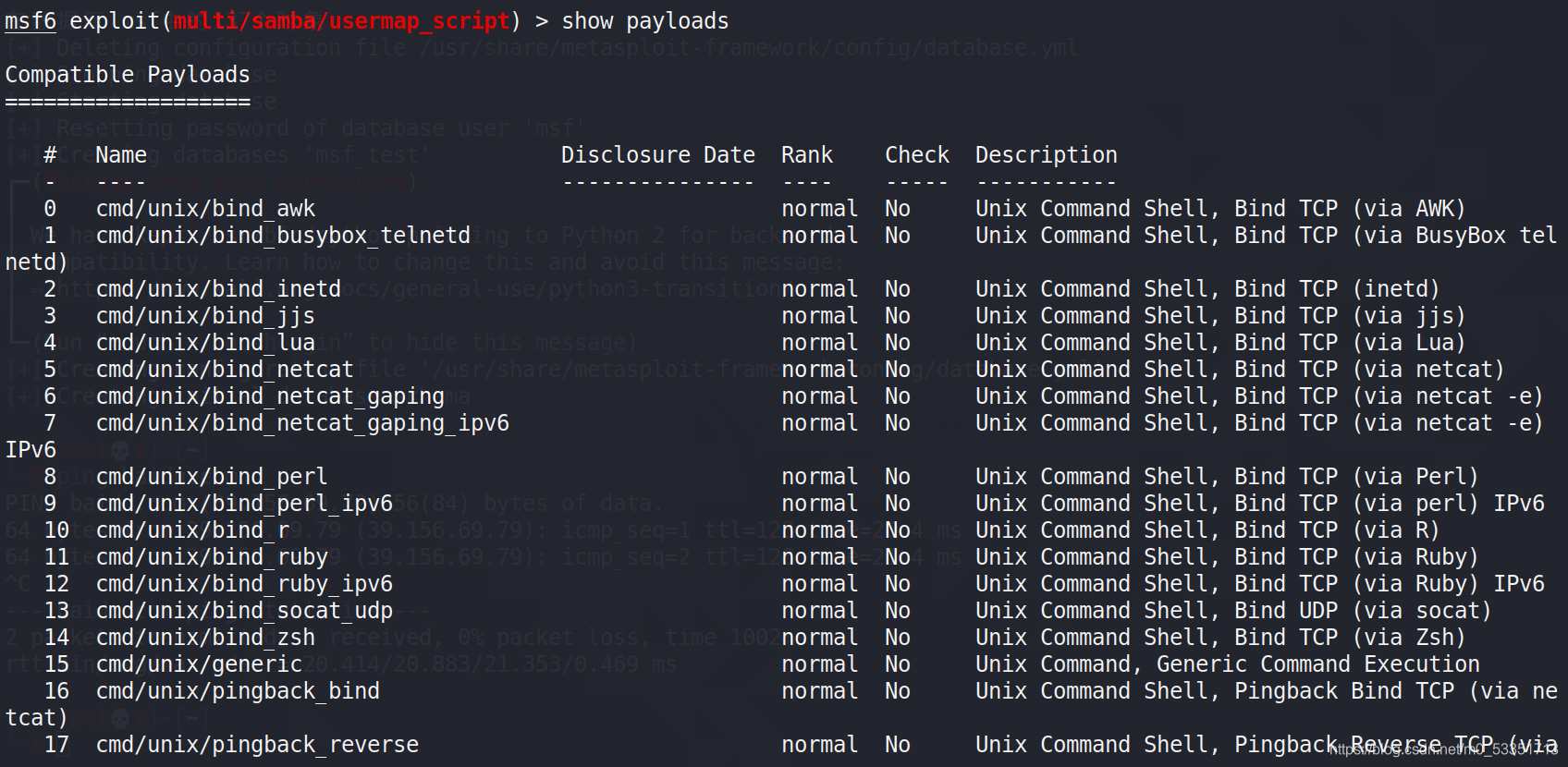Click description 'Bind TCP (via Lua)'
Image resolution: width=1568 pixels, height=767 pixels.
point(1350,343)
